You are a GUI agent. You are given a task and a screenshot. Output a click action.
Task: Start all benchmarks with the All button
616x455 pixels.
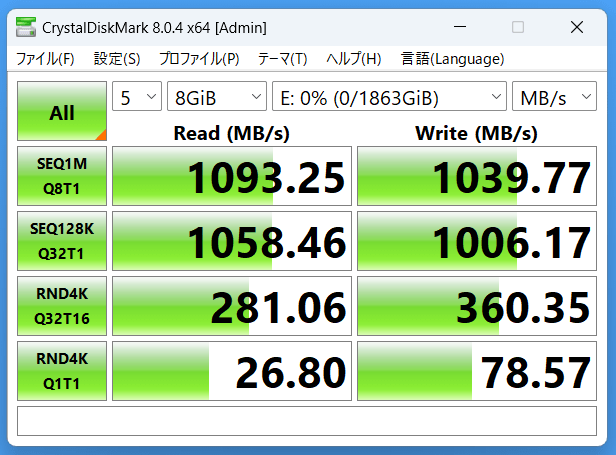pyautogui.click(x=62, y=111)
